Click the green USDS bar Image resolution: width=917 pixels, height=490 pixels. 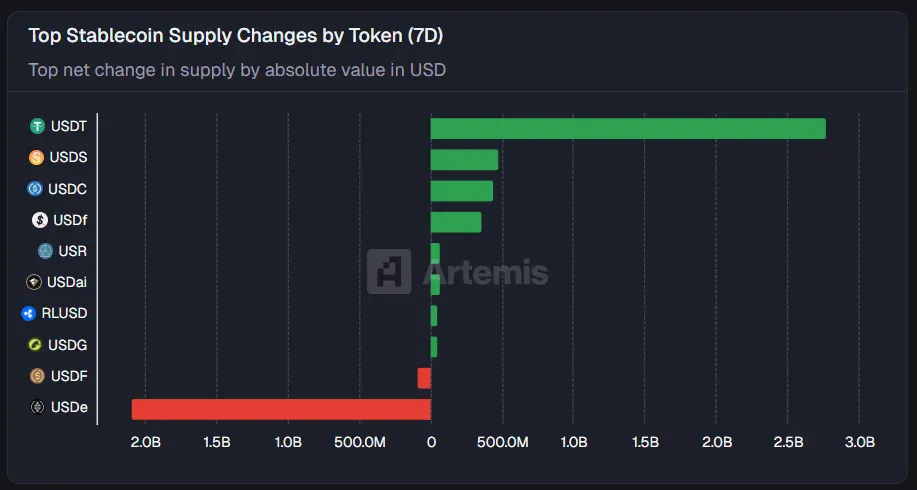click(x=464, y=159)
